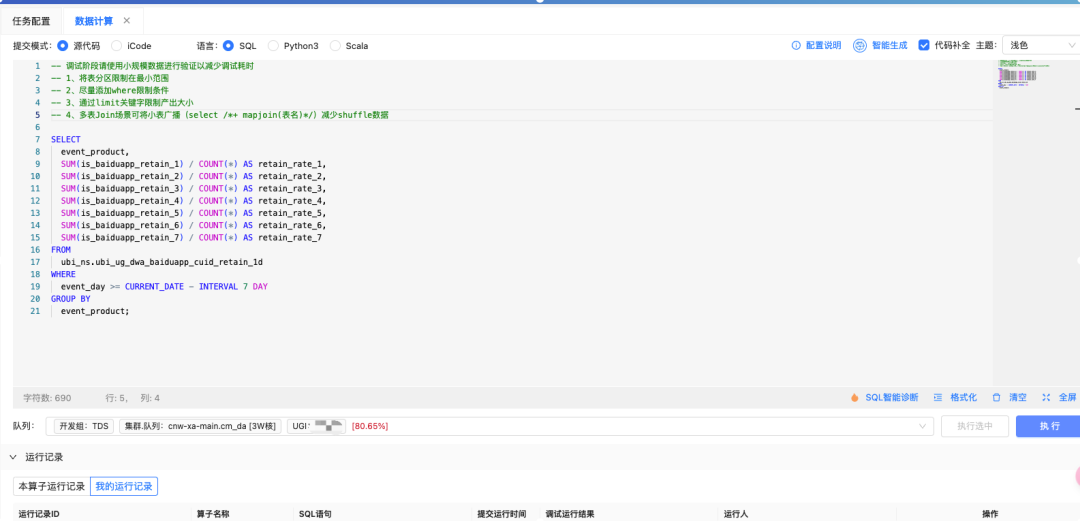Click the 开发组: TDS tag
1080x521 pixels.
click(x=84, y=427)
